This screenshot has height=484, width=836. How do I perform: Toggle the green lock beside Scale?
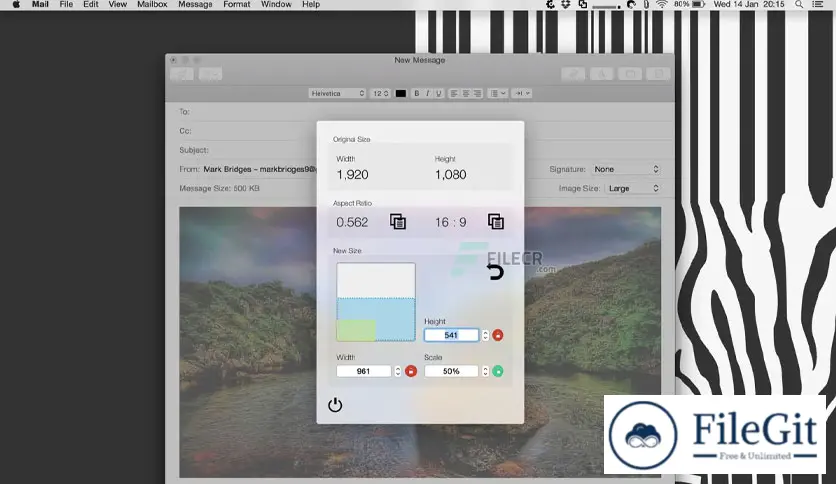pos(498,371)
